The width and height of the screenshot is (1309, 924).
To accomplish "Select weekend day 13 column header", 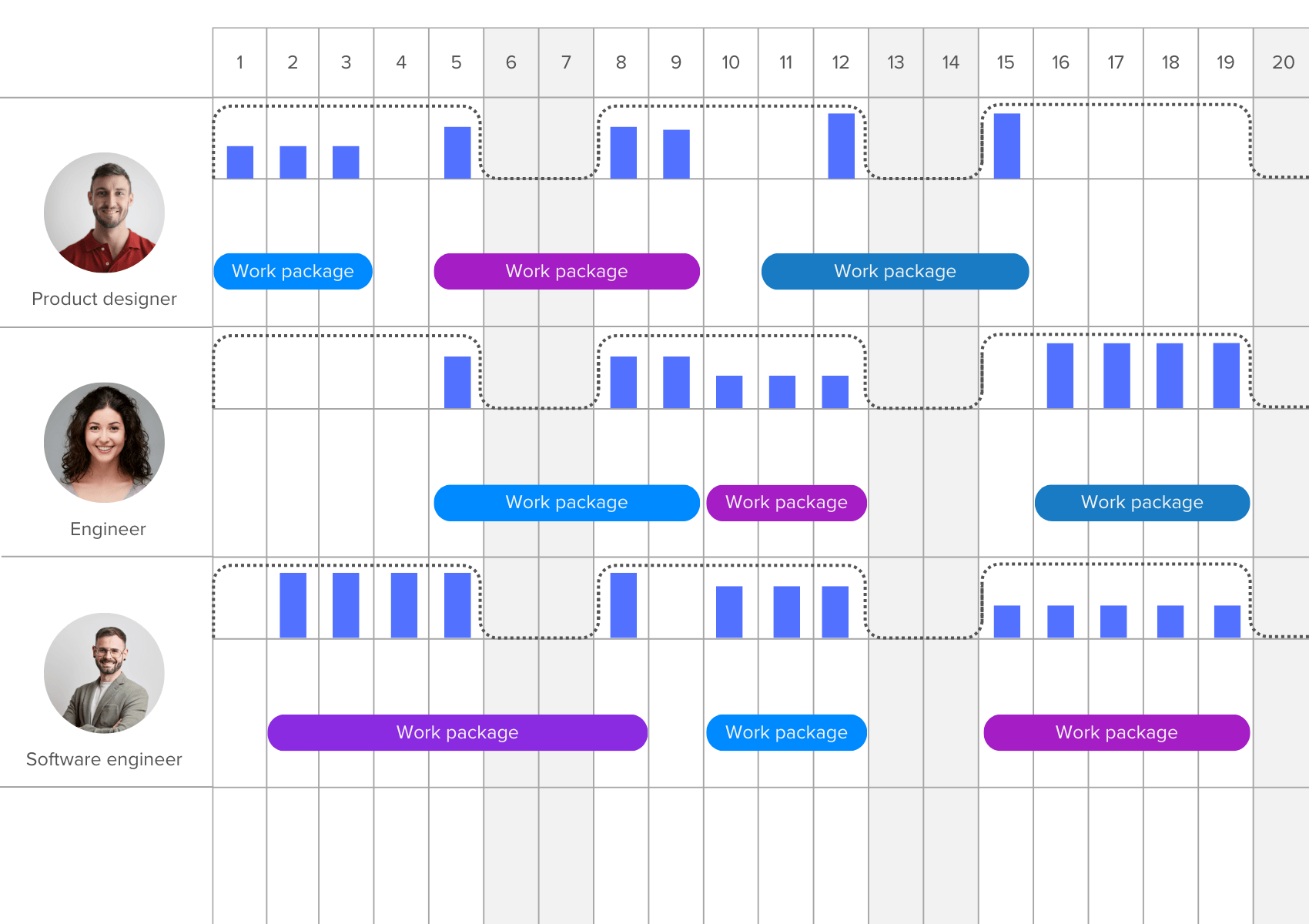I will (896, 62).
